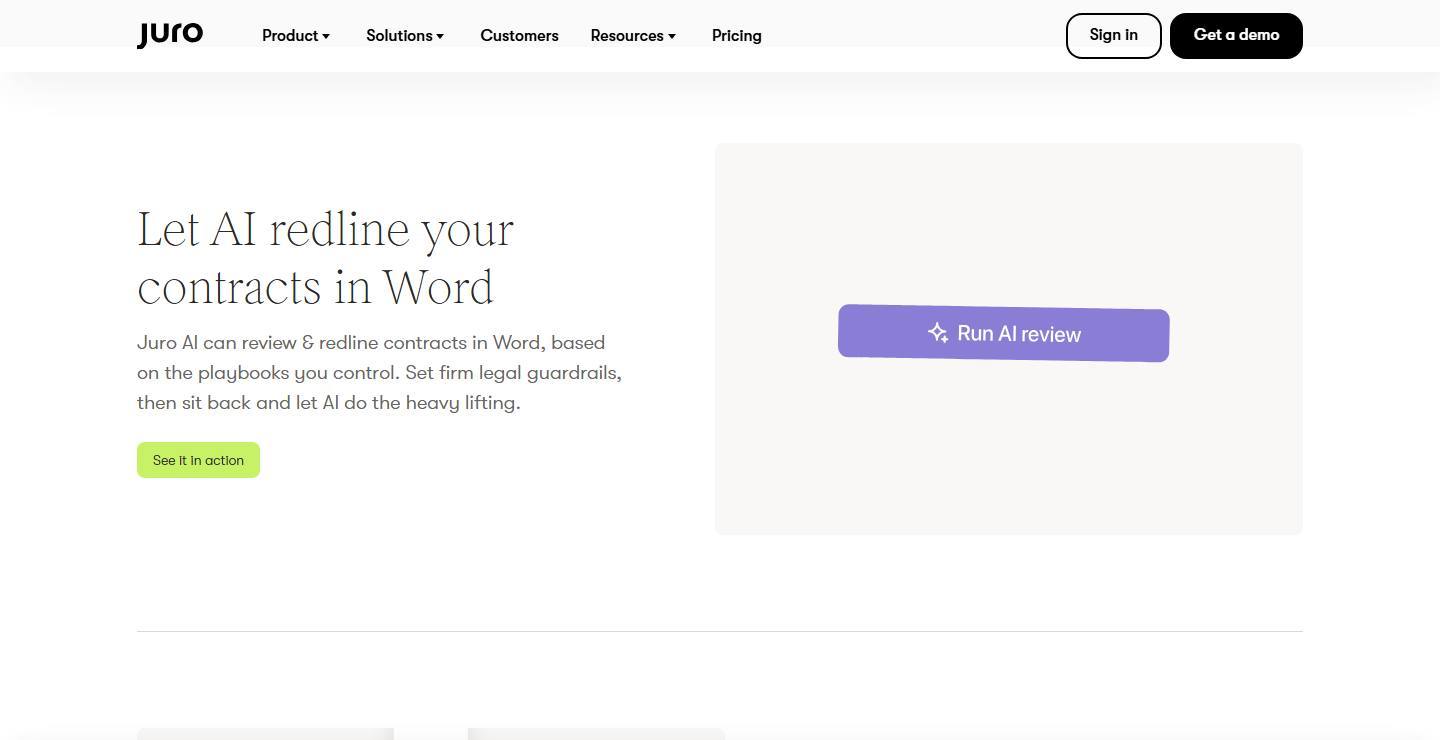This screenshot has height=740, width=1440.
Task: Expand the Solutions dropdown menu
Action: tap(405, 36)
